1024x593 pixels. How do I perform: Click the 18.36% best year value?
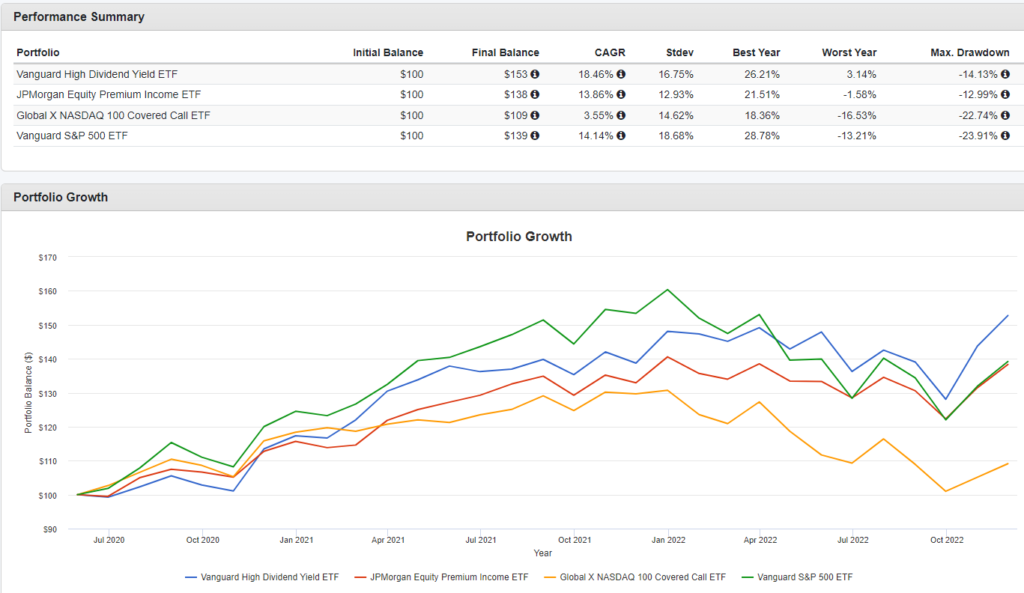click(x=762, y=116)
